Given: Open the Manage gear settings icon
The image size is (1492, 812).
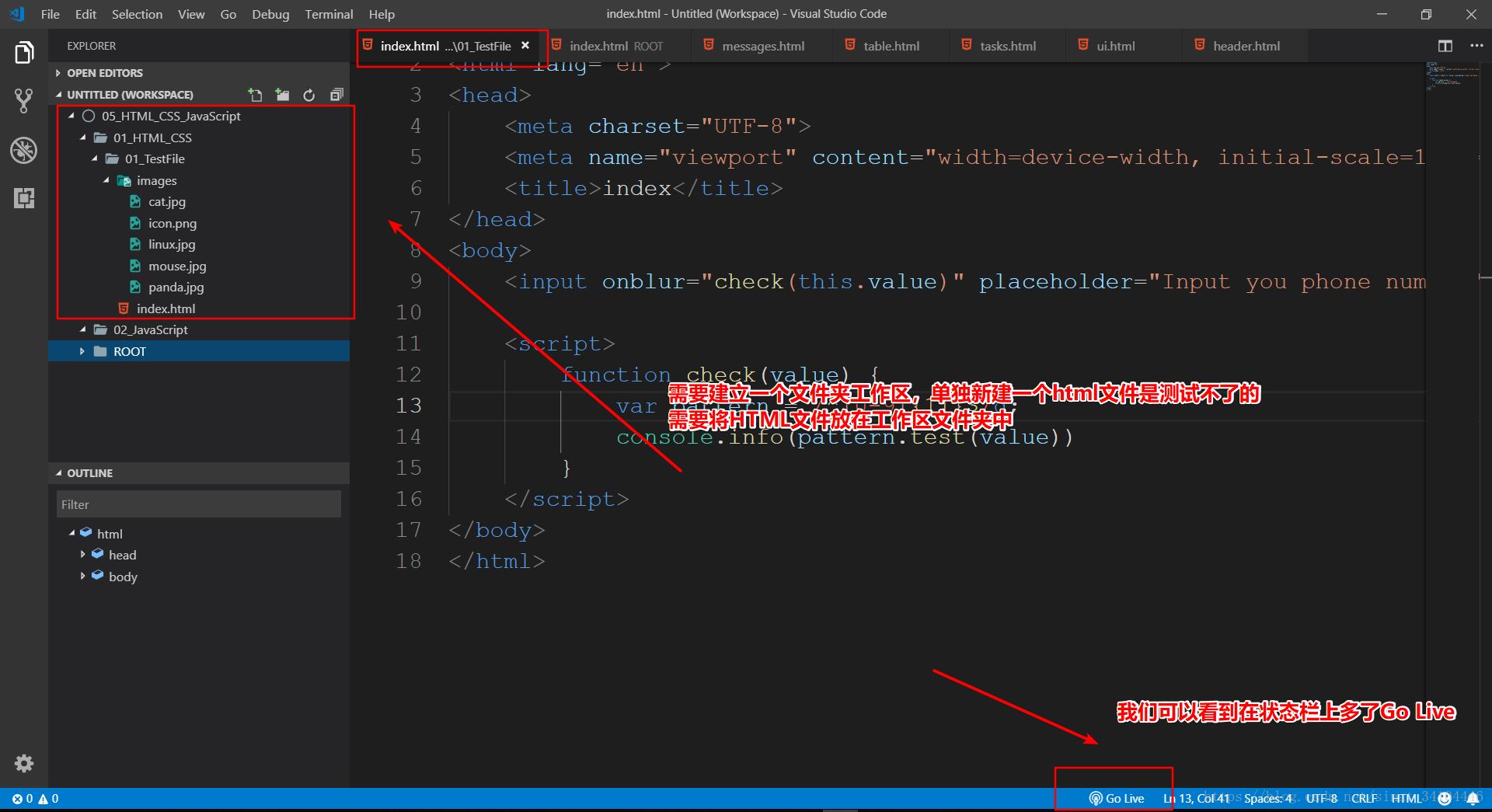Looking at the screenshot, I should pyautogui.click(x=24, y=763).
